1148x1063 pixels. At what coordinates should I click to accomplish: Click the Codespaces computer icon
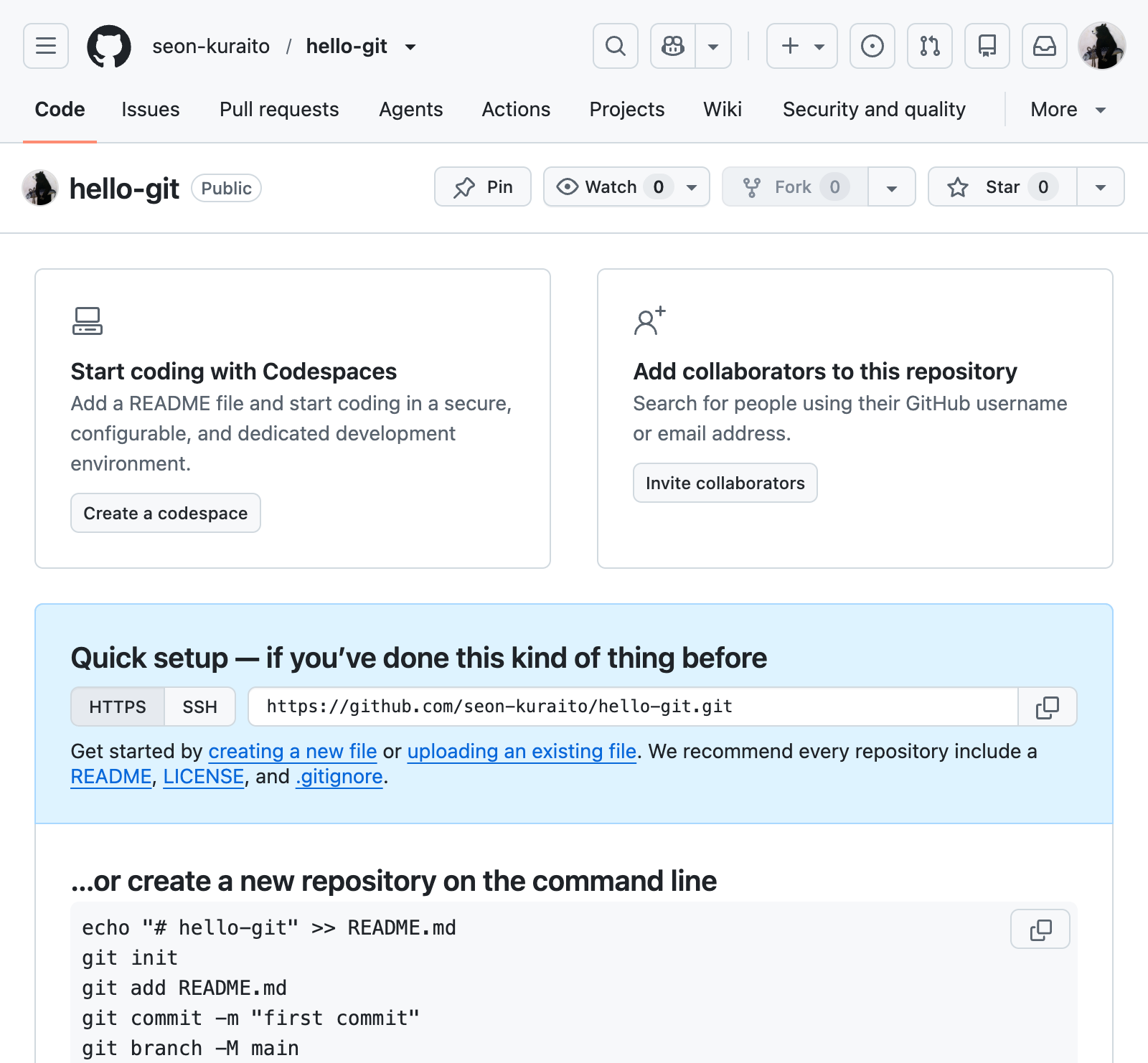tap(88, 321)
